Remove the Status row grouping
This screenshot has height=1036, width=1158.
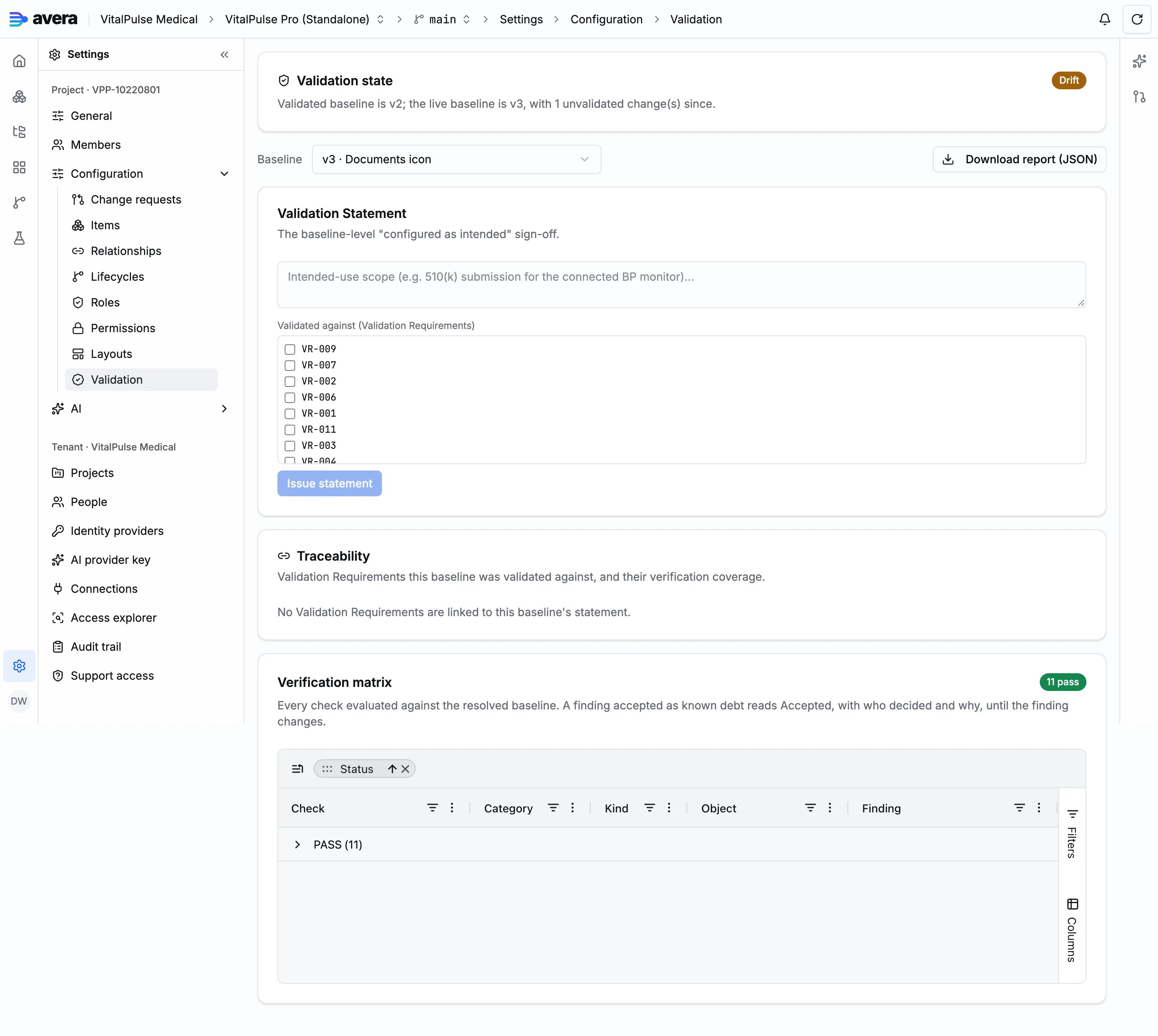(x=405, y=769)
